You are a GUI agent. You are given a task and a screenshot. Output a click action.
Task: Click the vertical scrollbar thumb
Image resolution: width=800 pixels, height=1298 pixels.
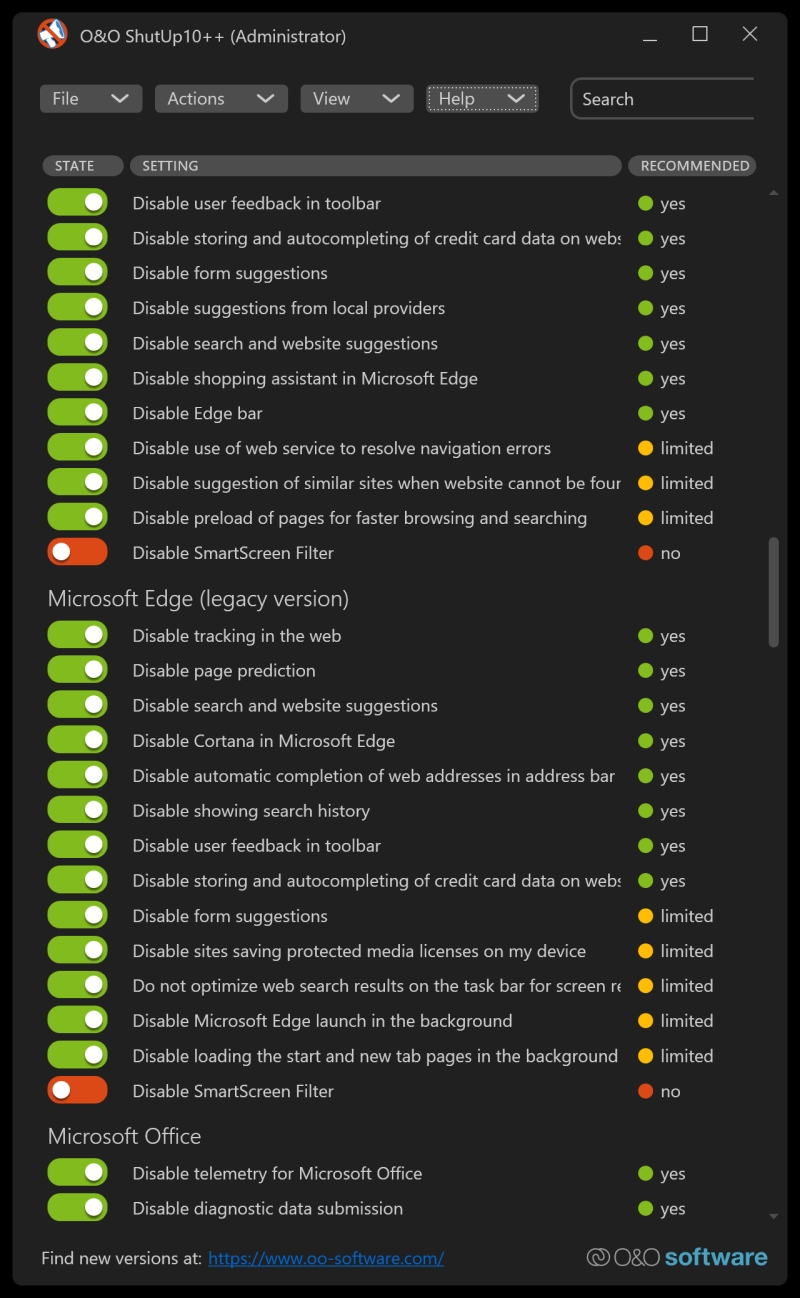click(773, 592)
